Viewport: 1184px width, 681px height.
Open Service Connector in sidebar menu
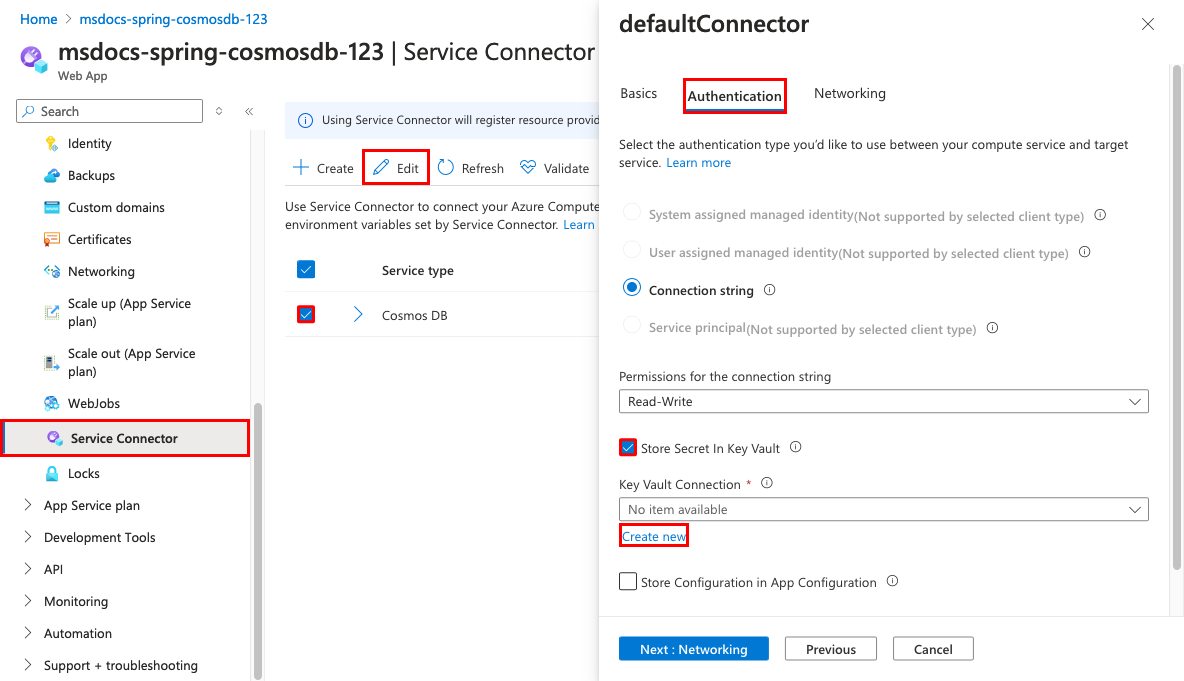click(x=124, y=438)
